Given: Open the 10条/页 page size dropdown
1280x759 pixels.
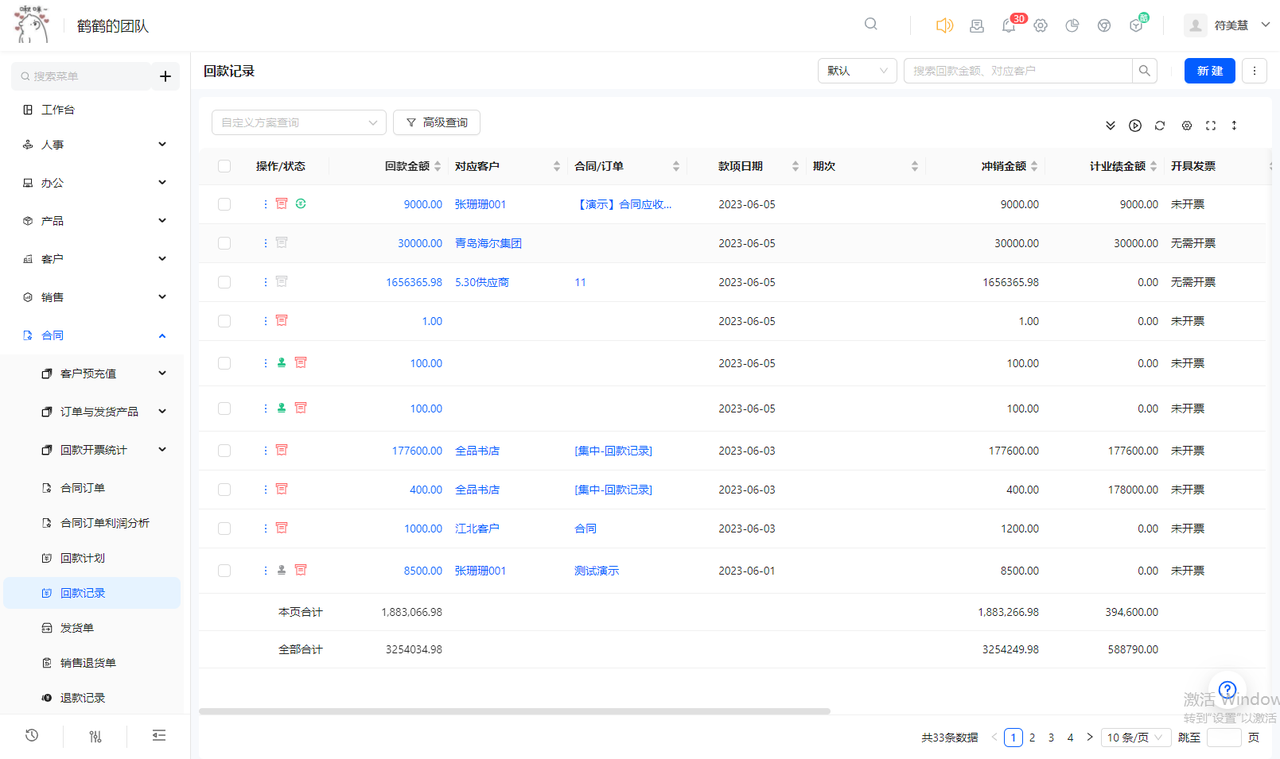Looking at the screenshot, I should [x=1136, y=737].
